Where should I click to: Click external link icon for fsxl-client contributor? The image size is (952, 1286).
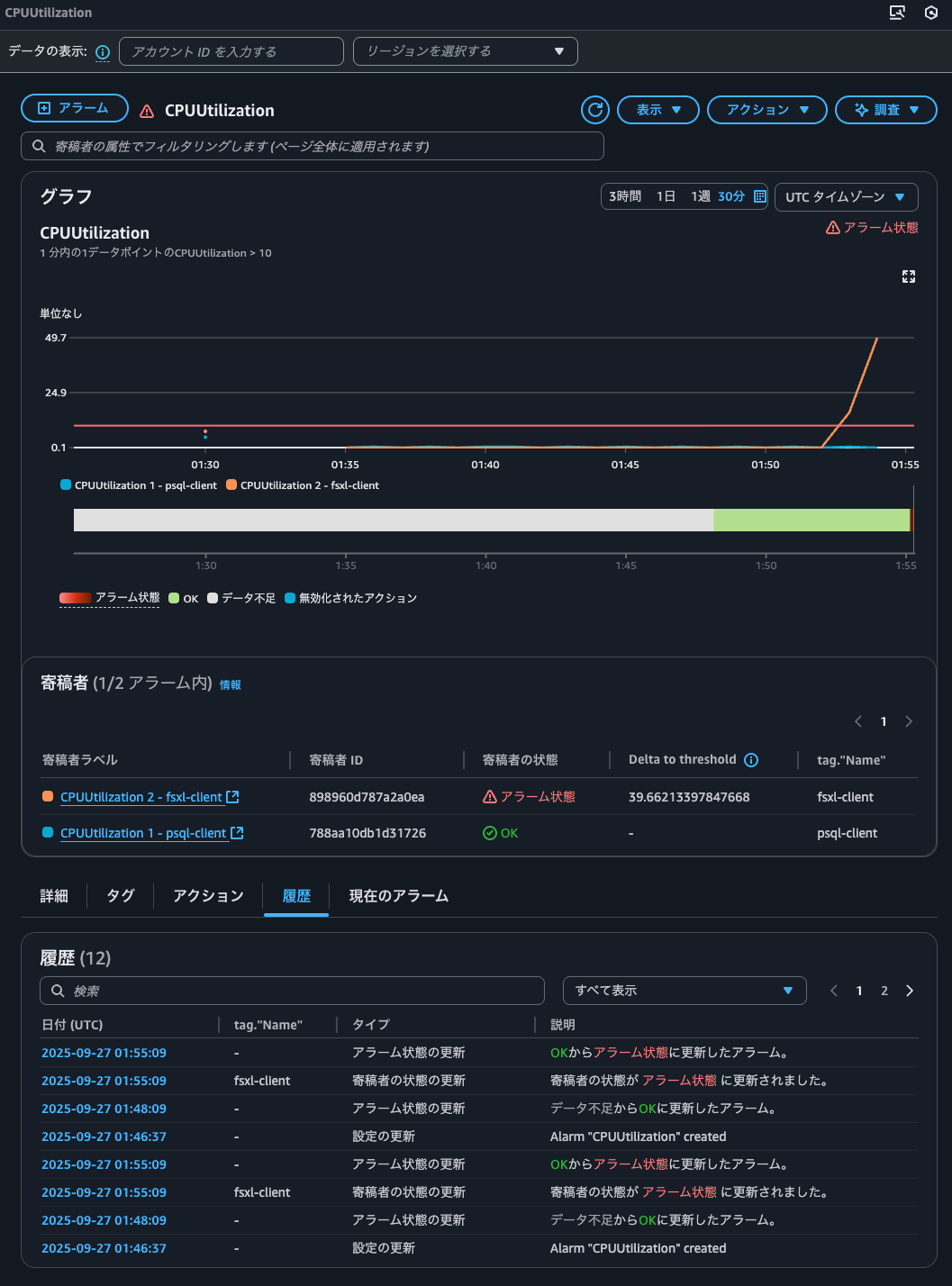point(232,796)
